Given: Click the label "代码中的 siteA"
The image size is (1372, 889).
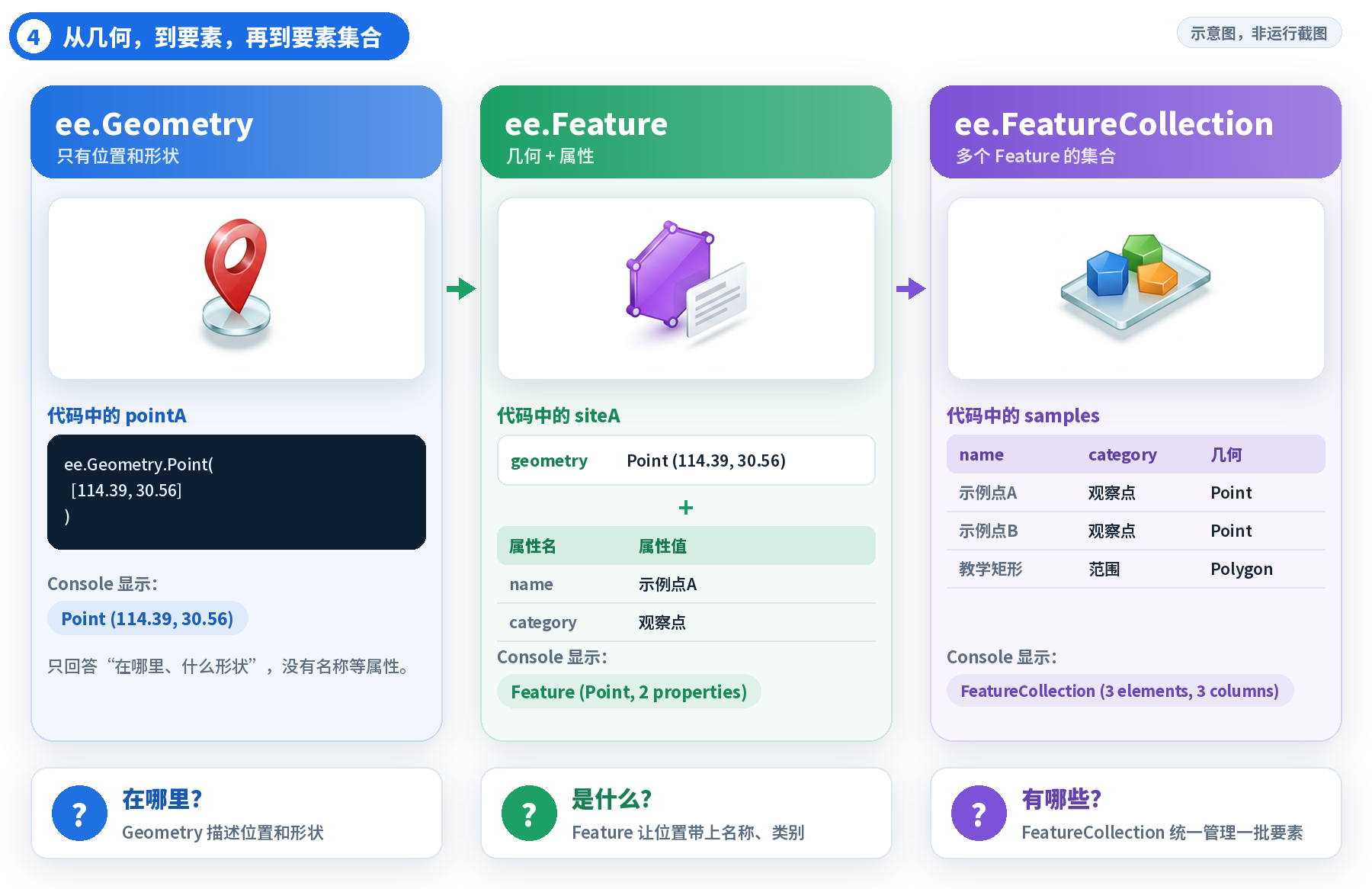Looking at the screenshot, I should [559, 416].
